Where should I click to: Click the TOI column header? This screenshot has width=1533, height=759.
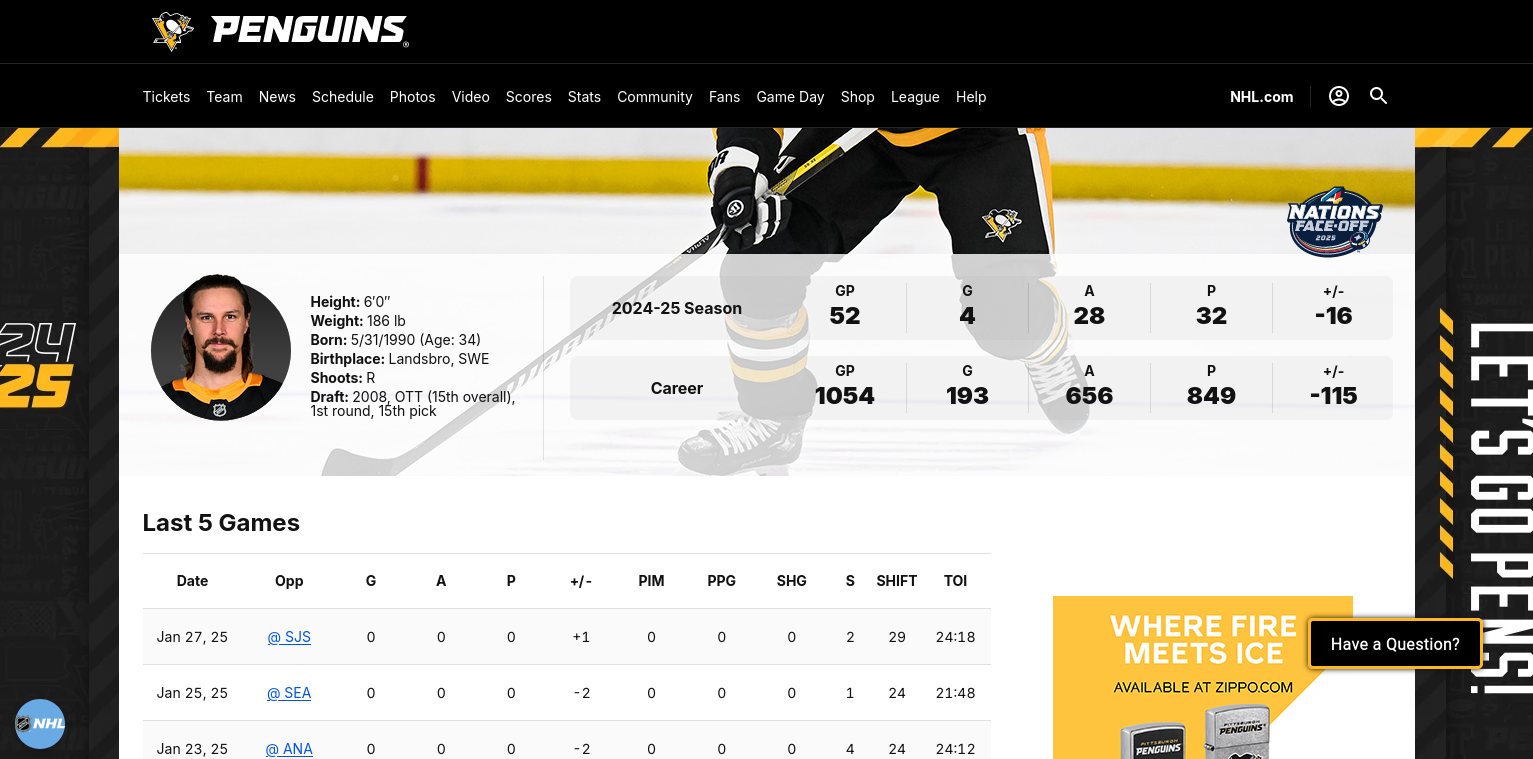click(955, 581)
